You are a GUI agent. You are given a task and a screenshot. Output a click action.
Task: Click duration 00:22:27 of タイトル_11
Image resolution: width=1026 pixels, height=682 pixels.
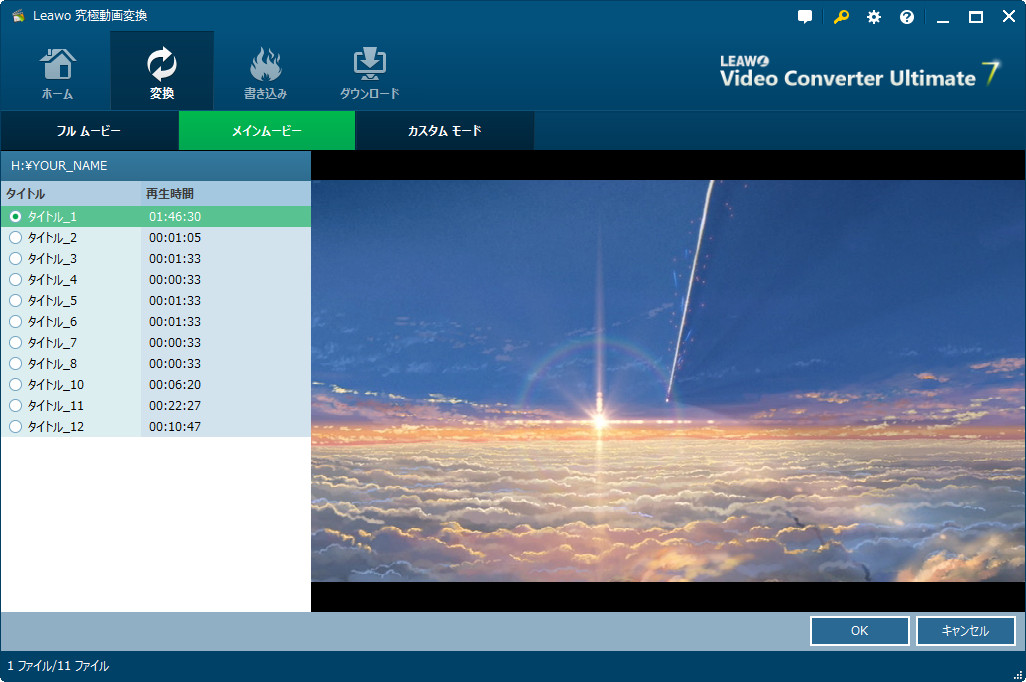(x=175, y=406)
